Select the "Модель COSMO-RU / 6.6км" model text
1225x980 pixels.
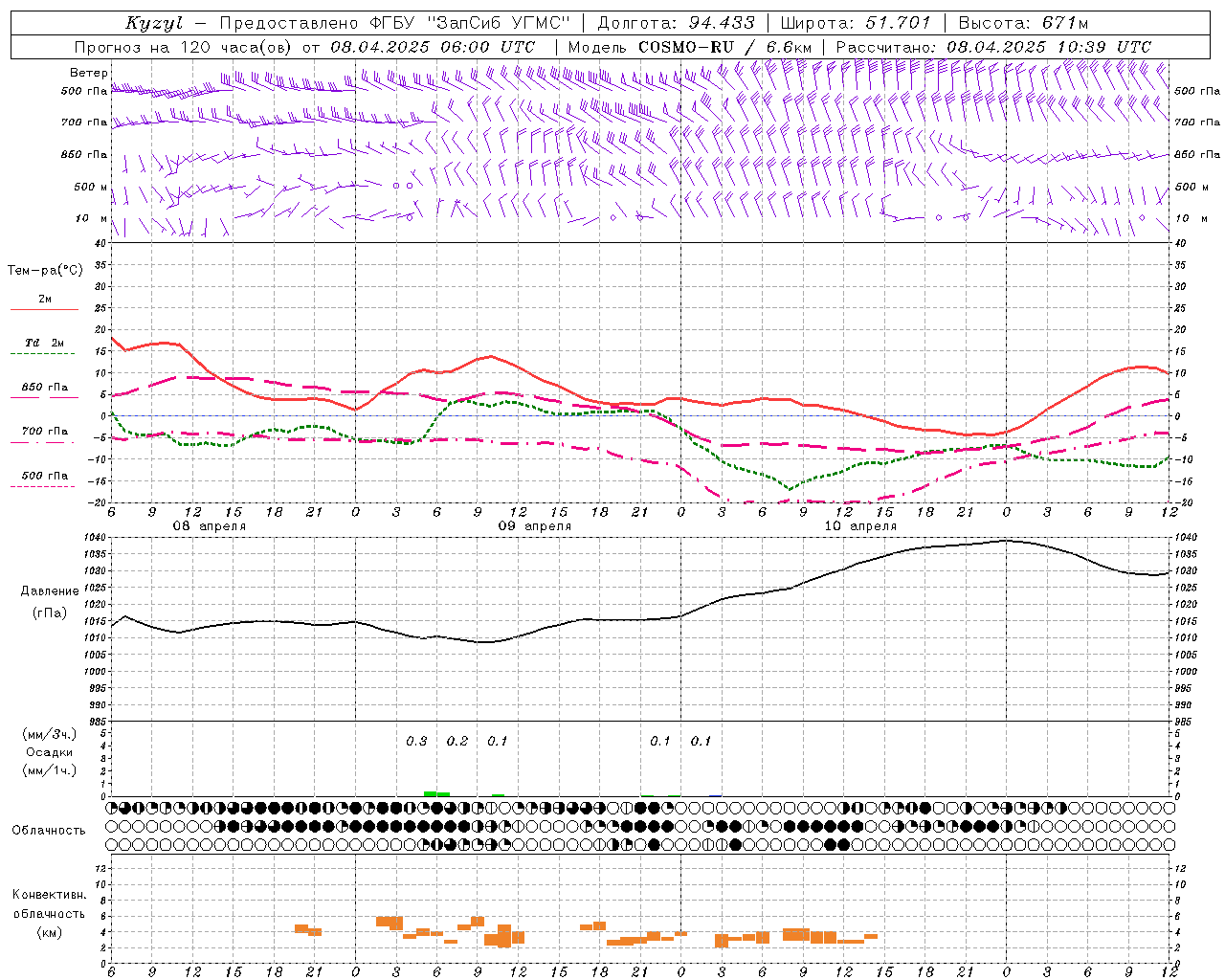(x=690, y=47)
